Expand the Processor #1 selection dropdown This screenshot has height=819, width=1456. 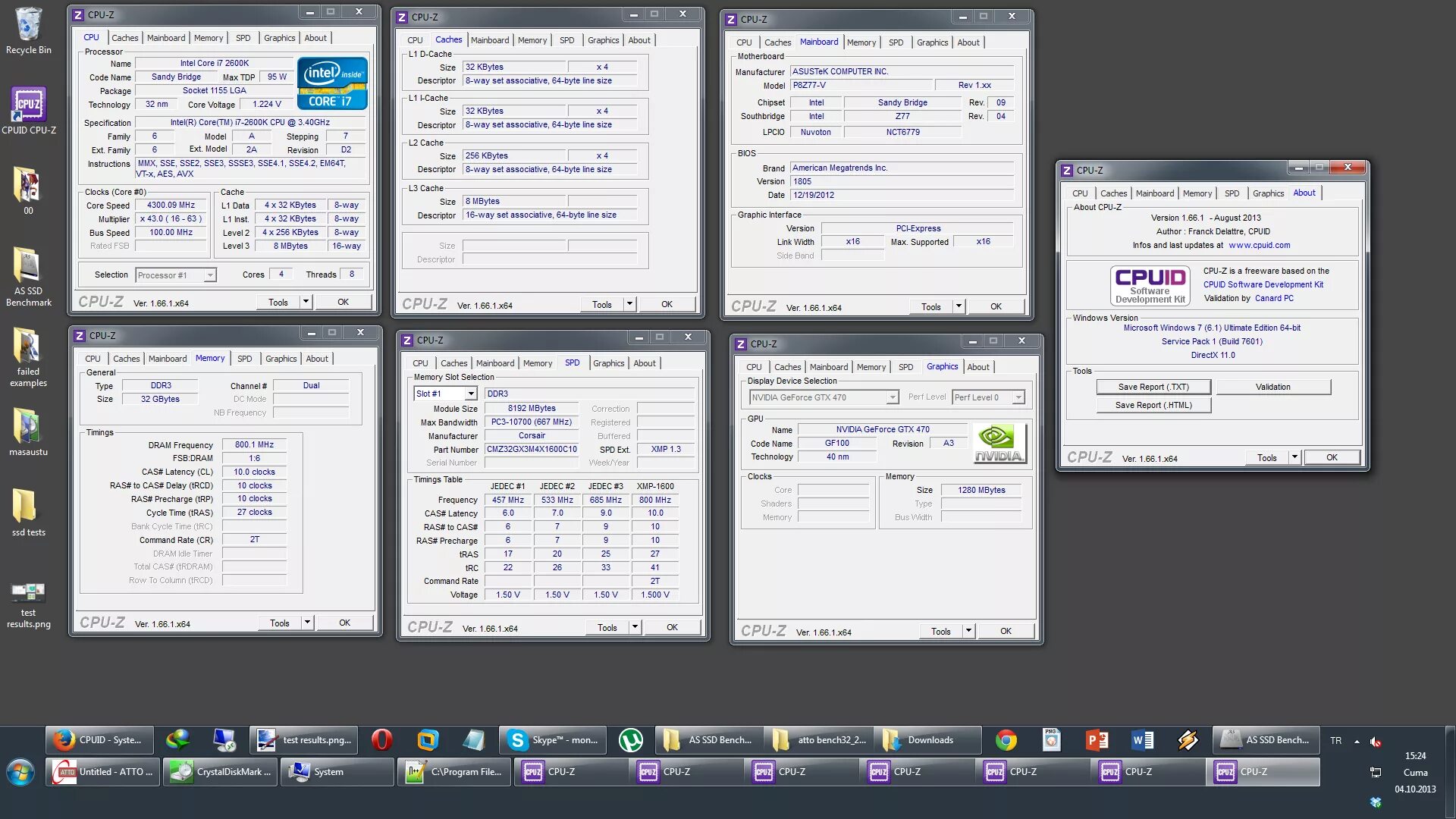click(210, 275)
